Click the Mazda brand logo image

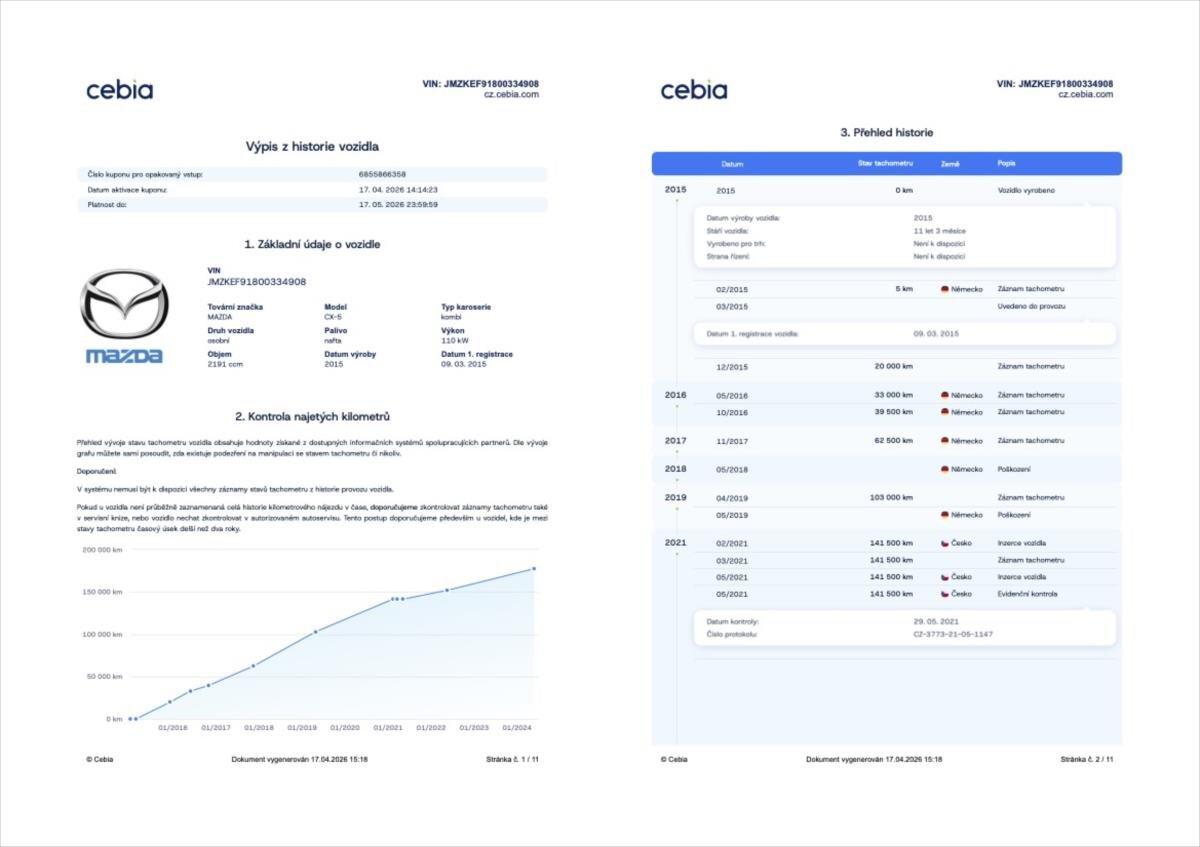(x=124, y=316)
